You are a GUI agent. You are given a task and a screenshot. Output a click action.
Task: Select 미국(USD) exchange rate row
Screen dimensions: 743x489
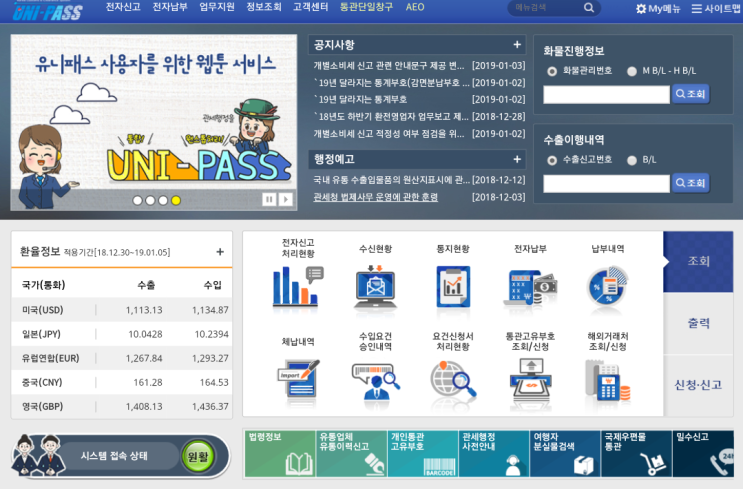coord(122,310)
